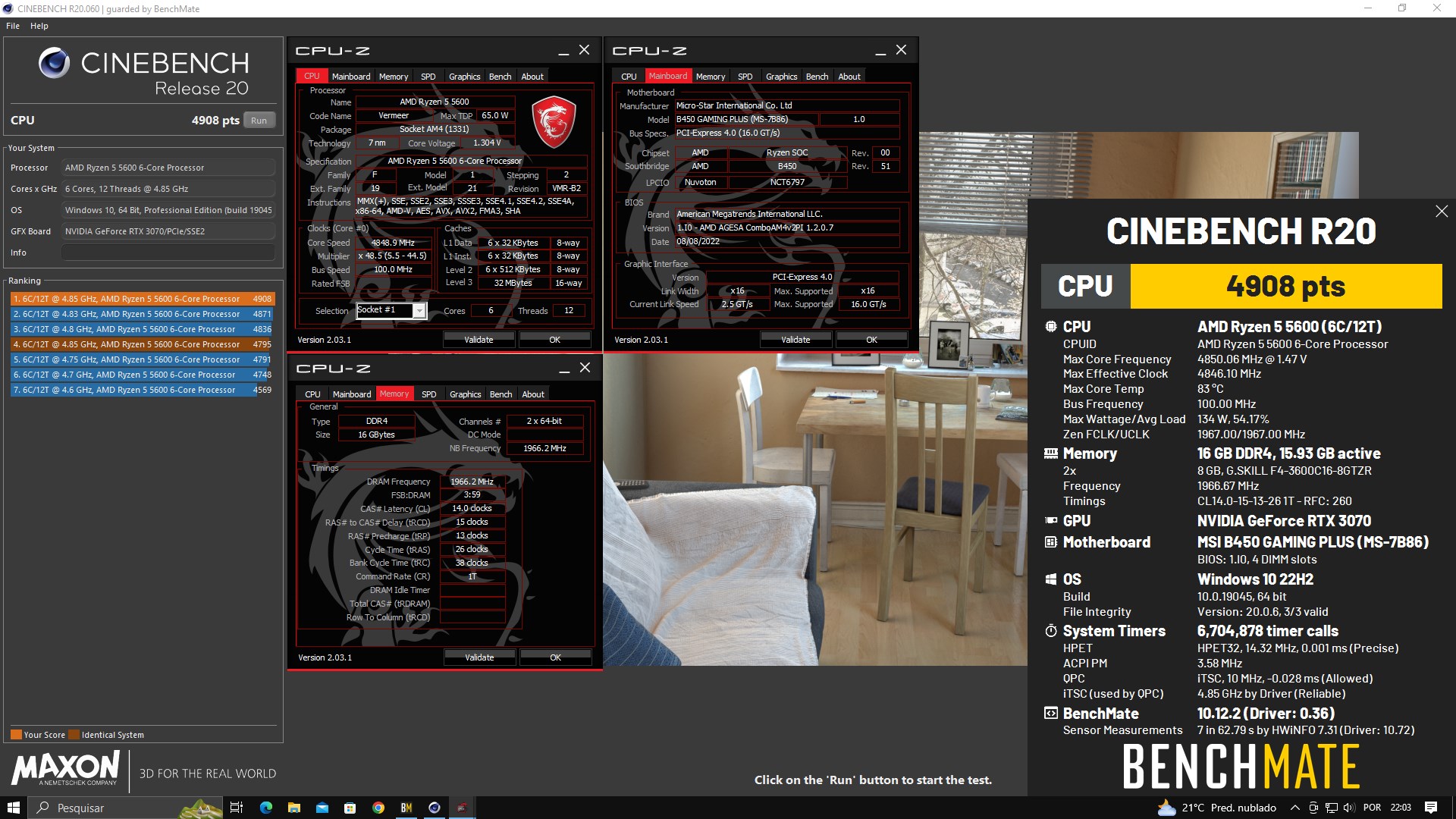Click the Processor field in Your System
Image resolution: width=1456 pixels, height=819 pixels.
[168, 168]
